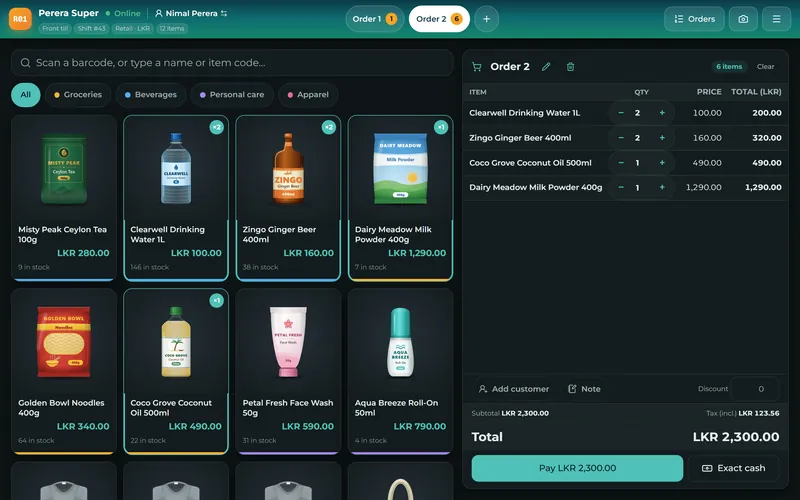
Task: Click the camera scanner icon
Action: [743, 19]
